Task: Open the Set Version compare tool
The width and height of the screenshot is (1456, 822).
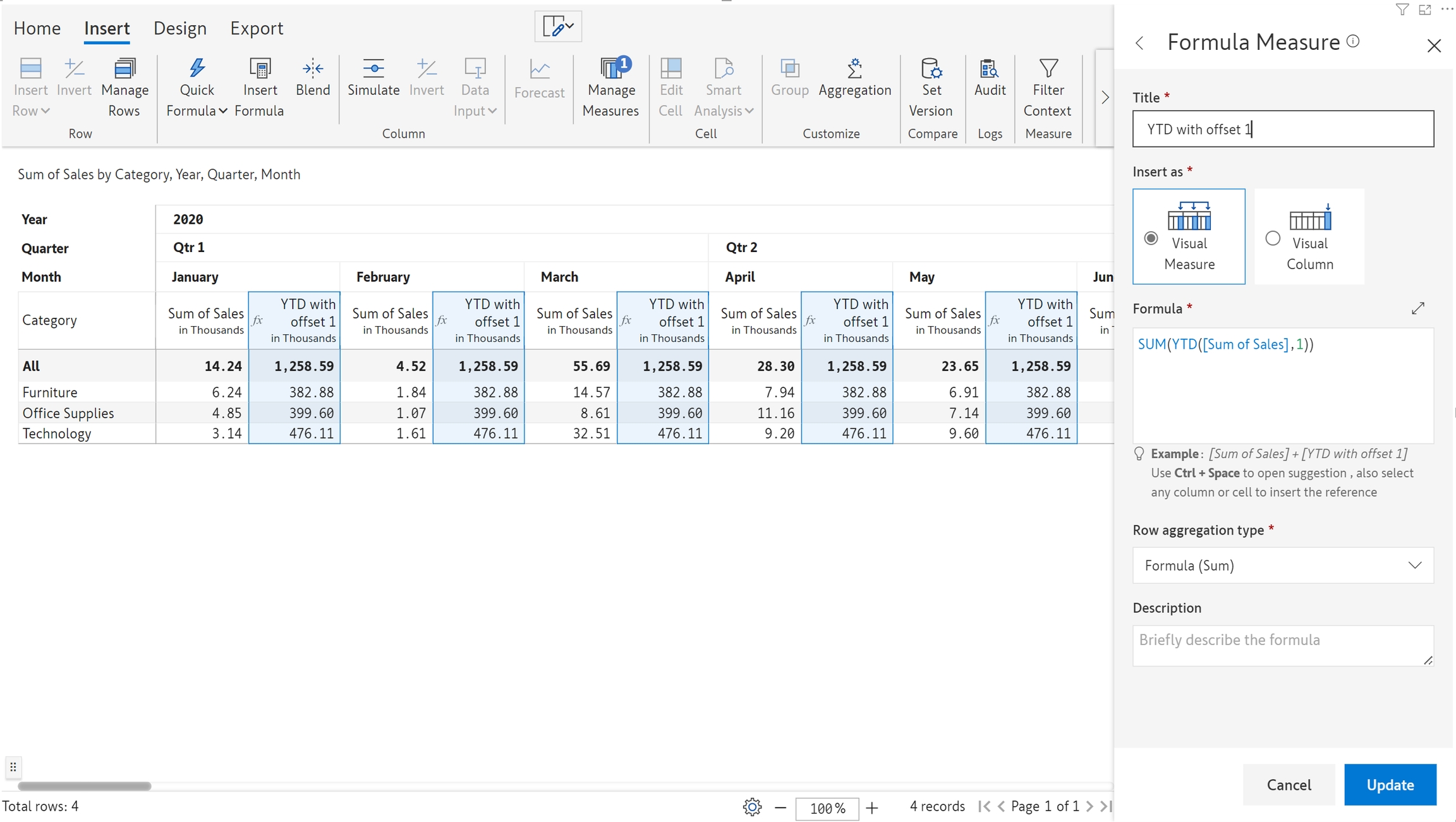Action: 931,69
